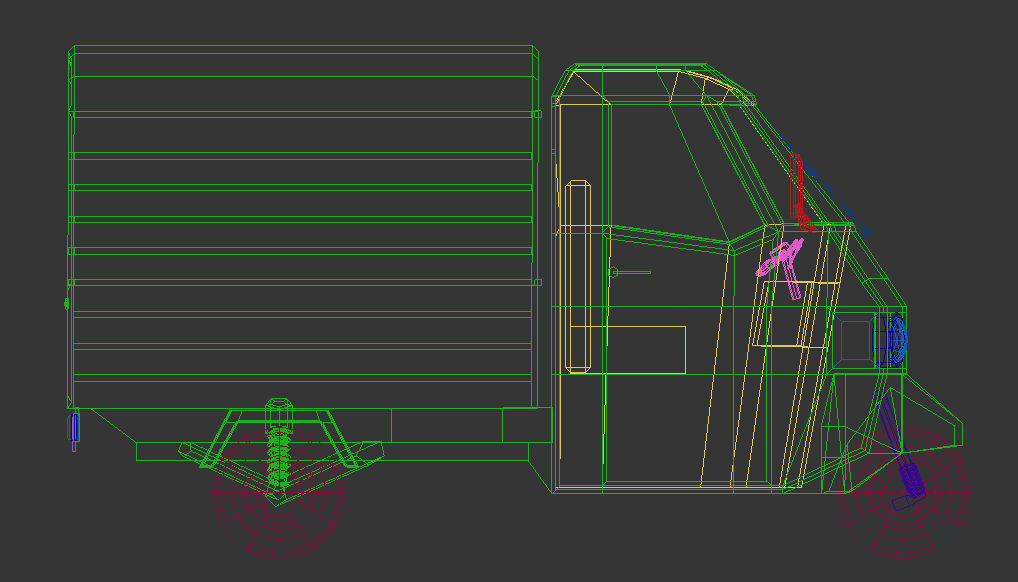Select the red windshield wiper object
The height and width of the screenshot is (582, 1018).
[x=801, y=192]
